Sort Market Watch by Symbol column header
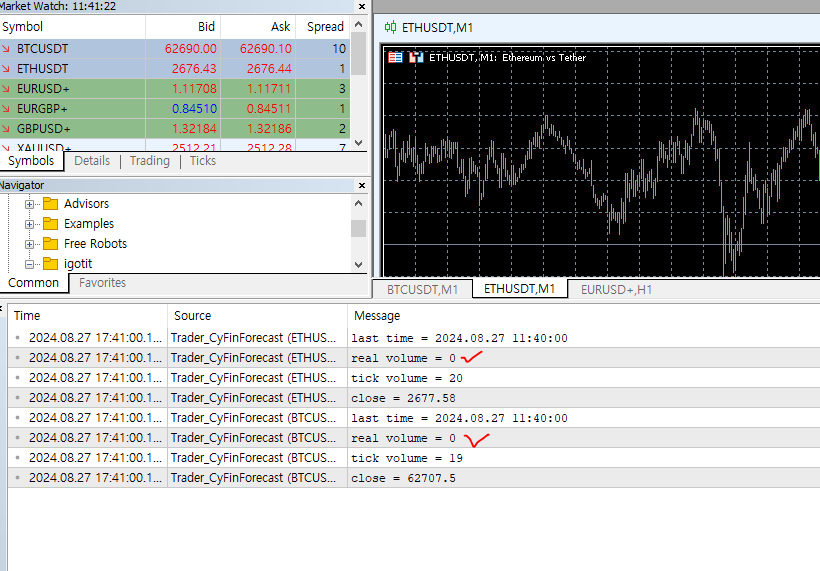 73,27
